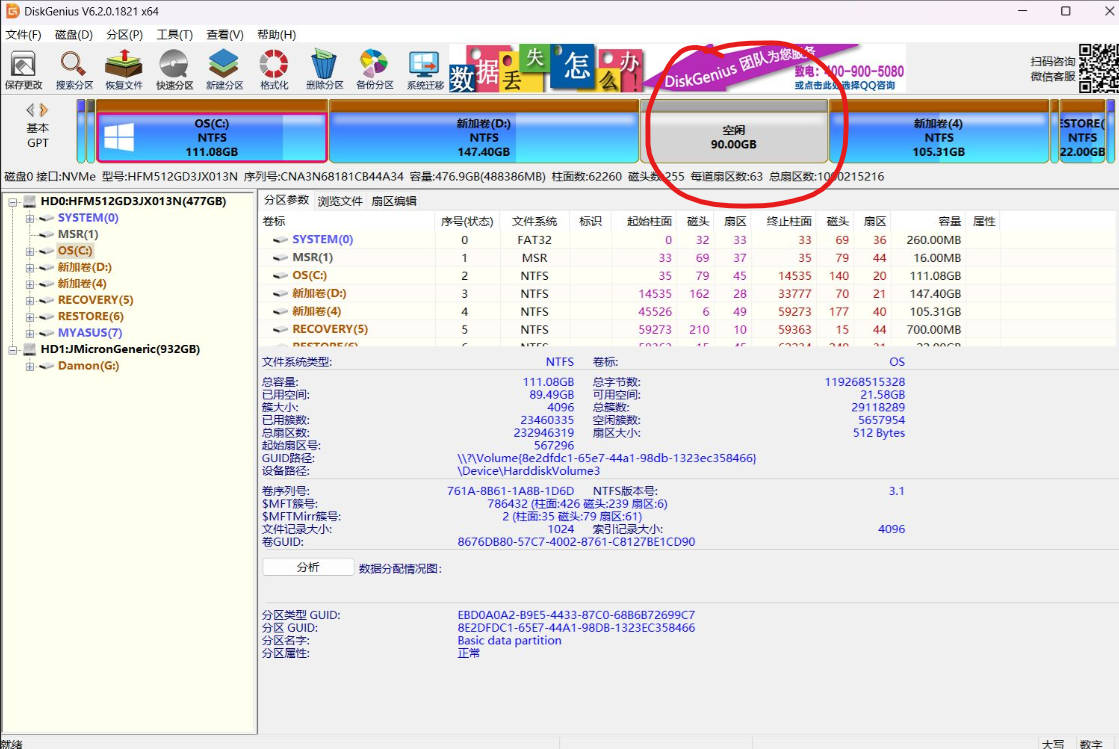Switch to the 分区参数 tab
The image size is (1119, 749).
(286, 200)
